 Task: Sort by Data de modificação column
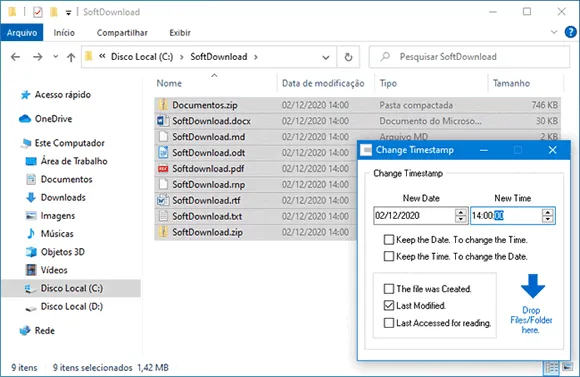coord(323,83)
